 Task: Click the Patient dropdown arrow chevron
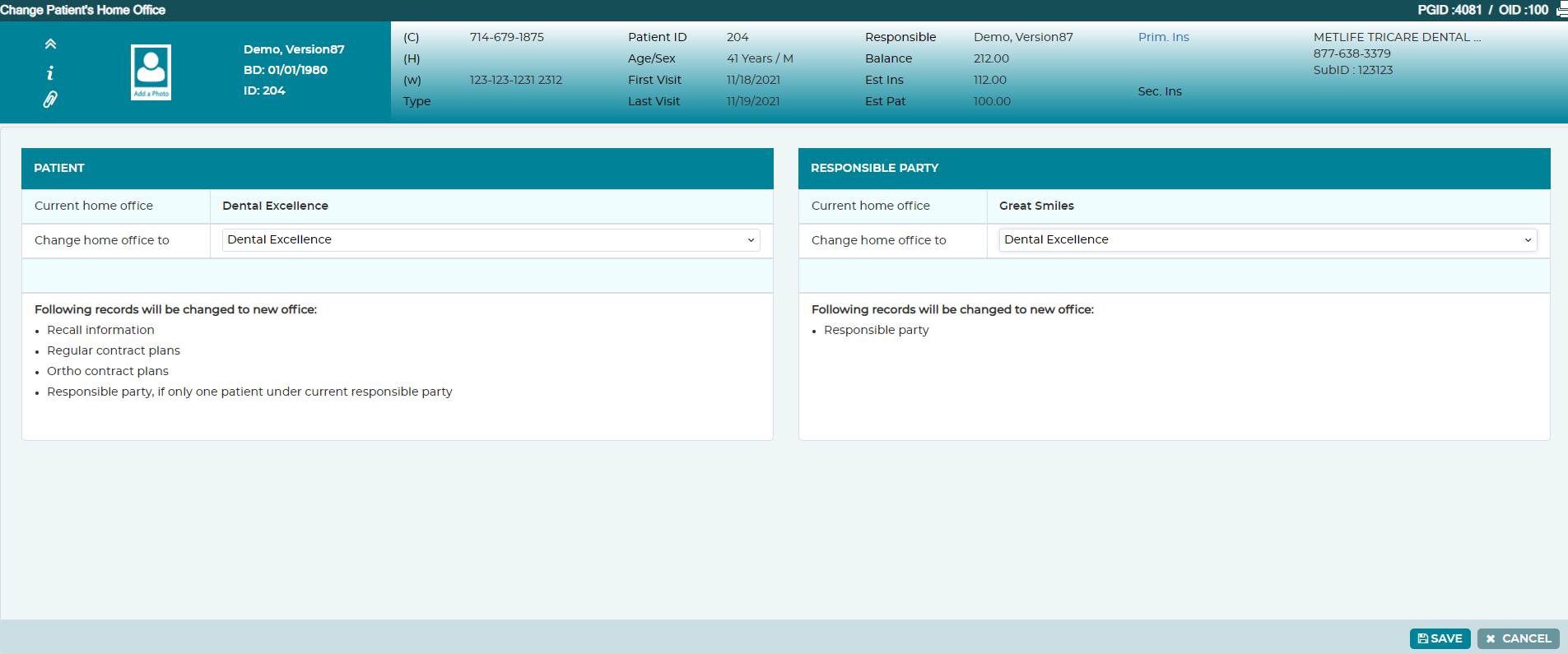coord(751,240)
